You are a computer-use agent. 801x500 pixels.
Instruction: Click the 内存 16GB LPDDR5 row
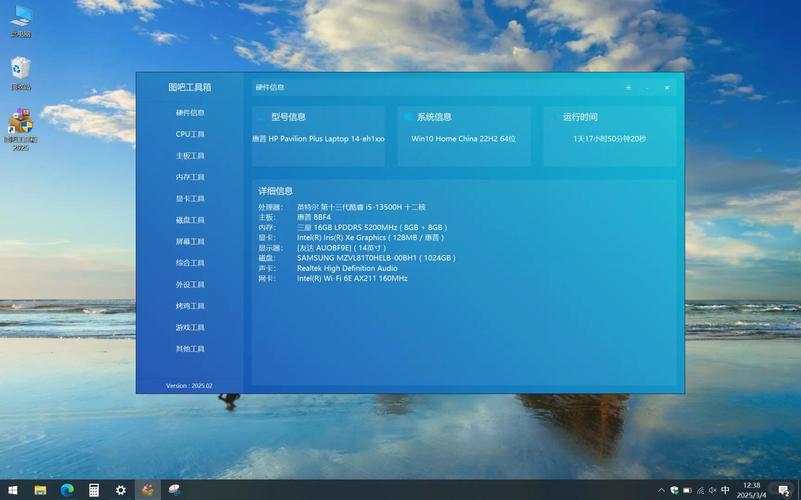pos(352,227)
